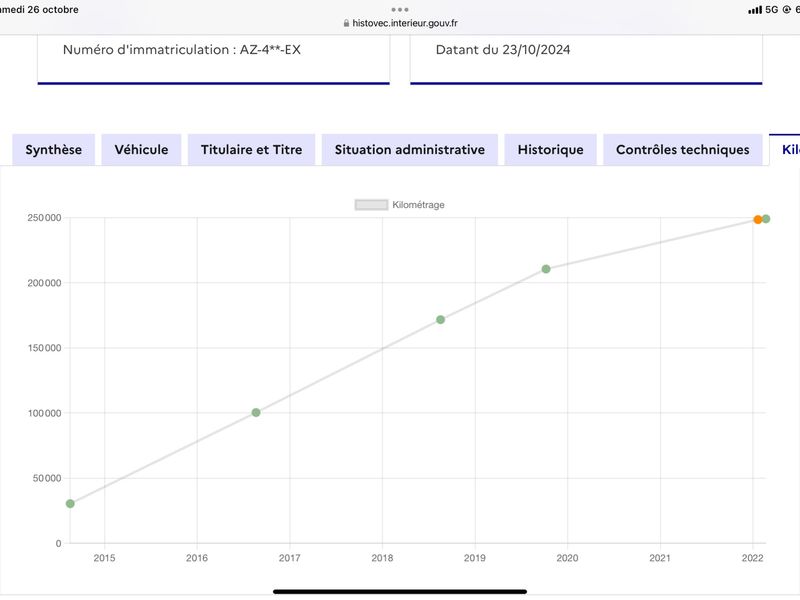800x600 pixels.
Task: Tap the home indicator bar at bottom
Action: pos(400,592)
